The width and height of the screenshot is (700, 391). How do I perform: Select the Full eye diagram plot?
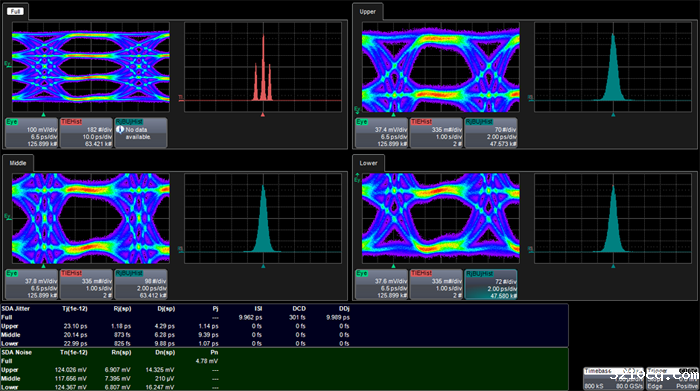(x=91, y=67)
